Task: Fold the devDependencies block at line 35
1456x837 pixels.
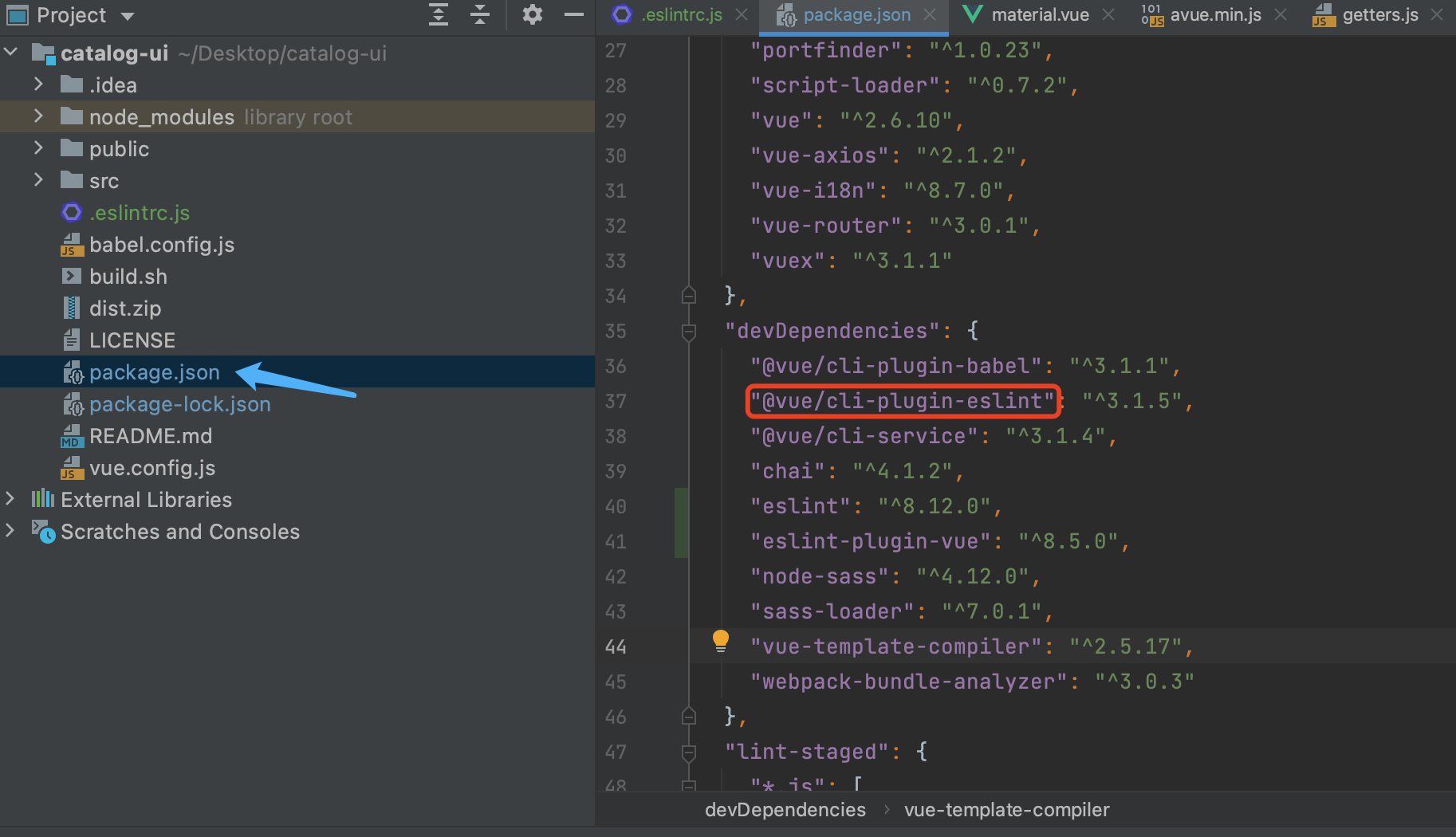Action: (689, 332)
